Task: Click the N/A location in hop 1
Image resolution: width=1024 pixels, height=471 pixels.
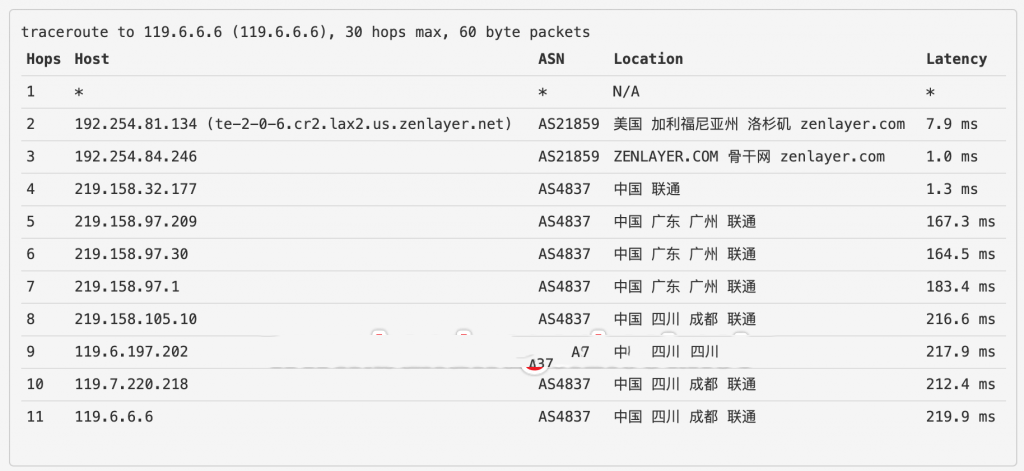Action: click(x=626, y=92)
